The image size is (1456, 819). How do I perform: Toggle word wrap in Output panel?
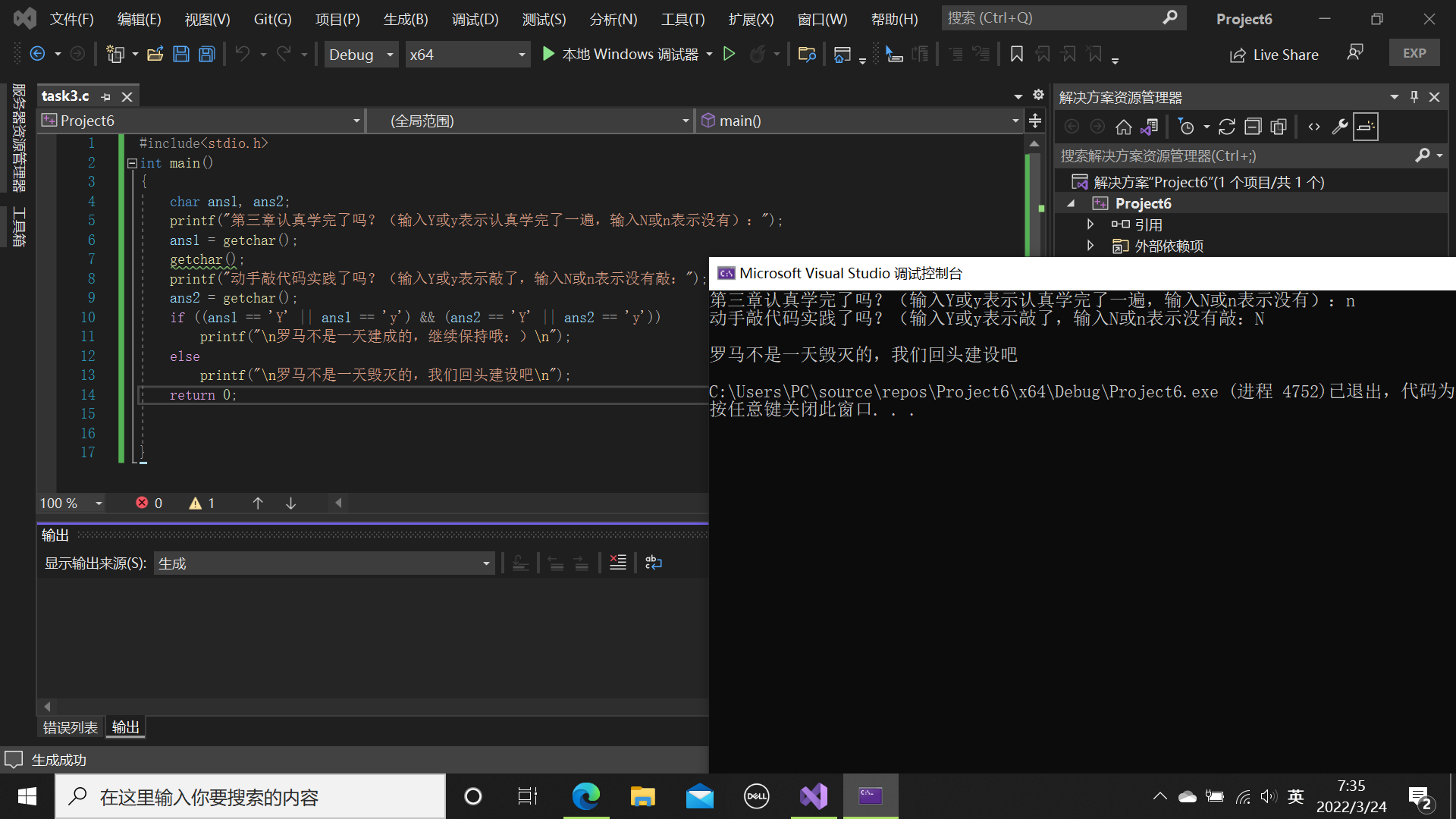coord(653,563)
